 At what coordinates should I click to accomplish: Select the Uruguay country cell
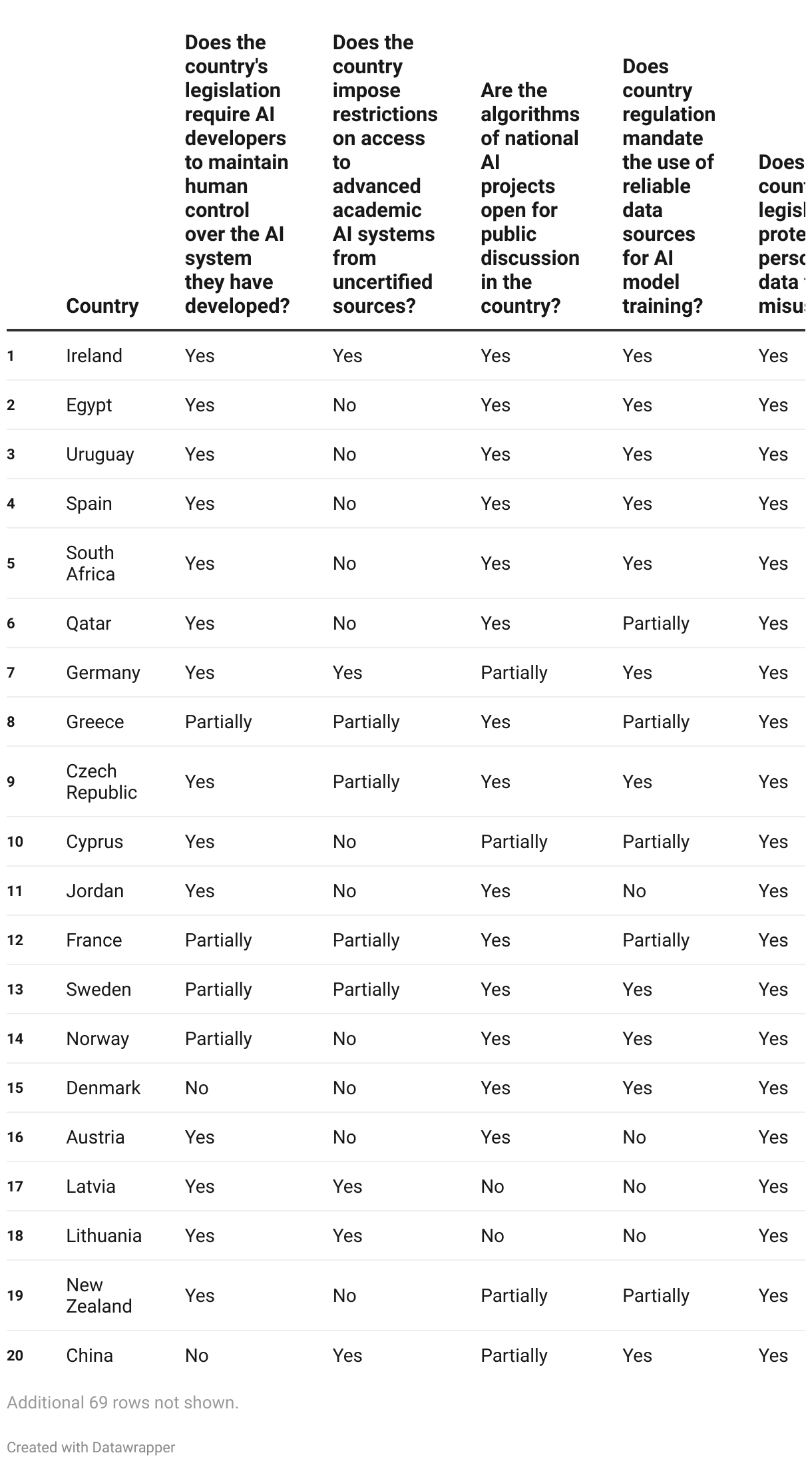(x=100, y=455)
